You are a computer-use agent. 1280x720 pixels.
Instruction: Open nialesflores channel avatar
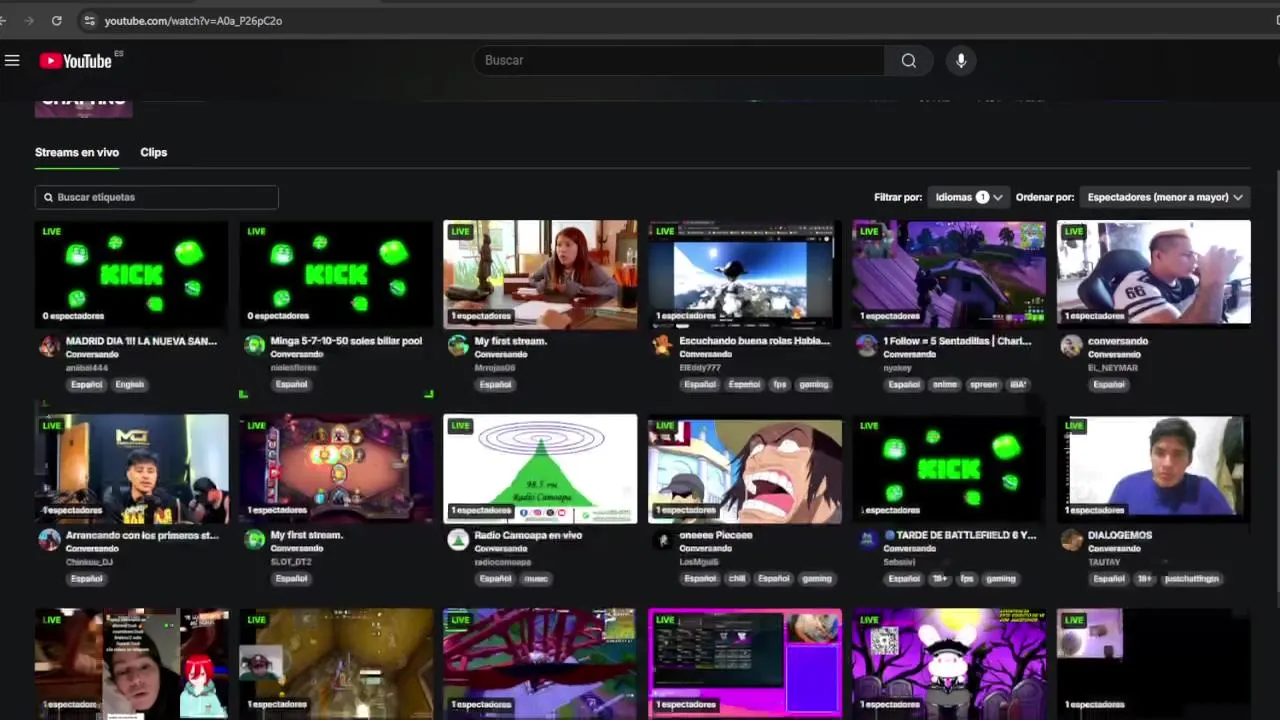254,346
